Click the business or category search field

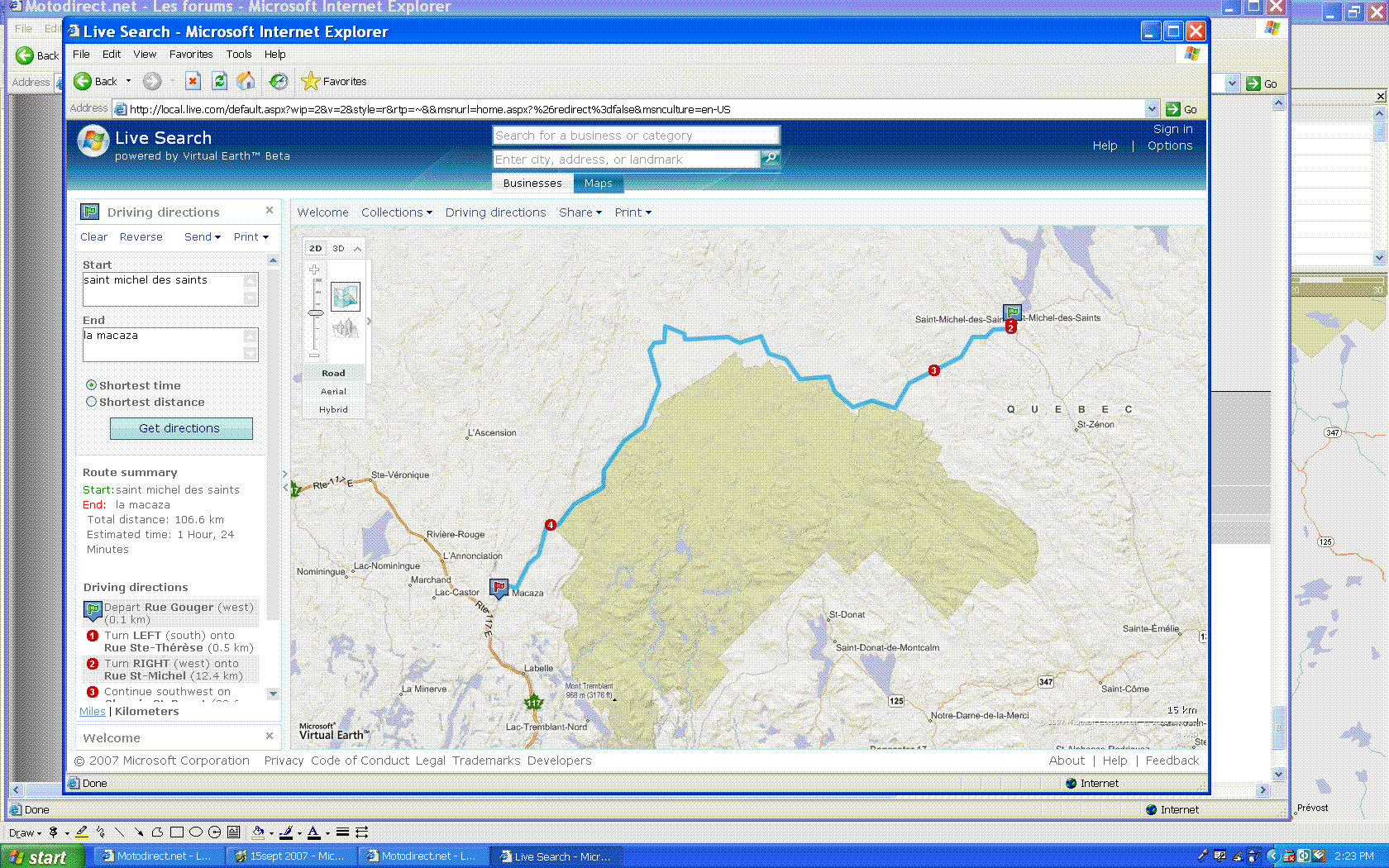click(636, 136)
